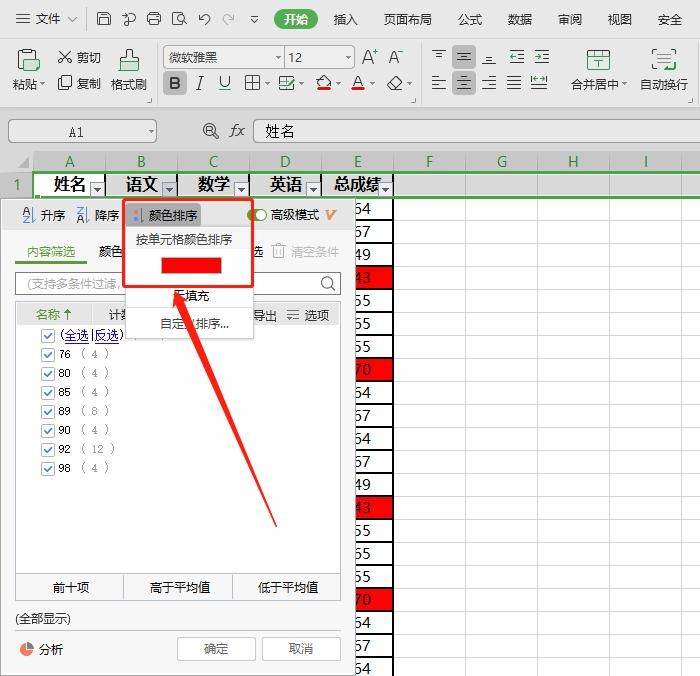Image resolution: width=700 pixels, height=676 pixels.
Task: Click the Top Ten (前十项) button
Action: tap(70, 587)
